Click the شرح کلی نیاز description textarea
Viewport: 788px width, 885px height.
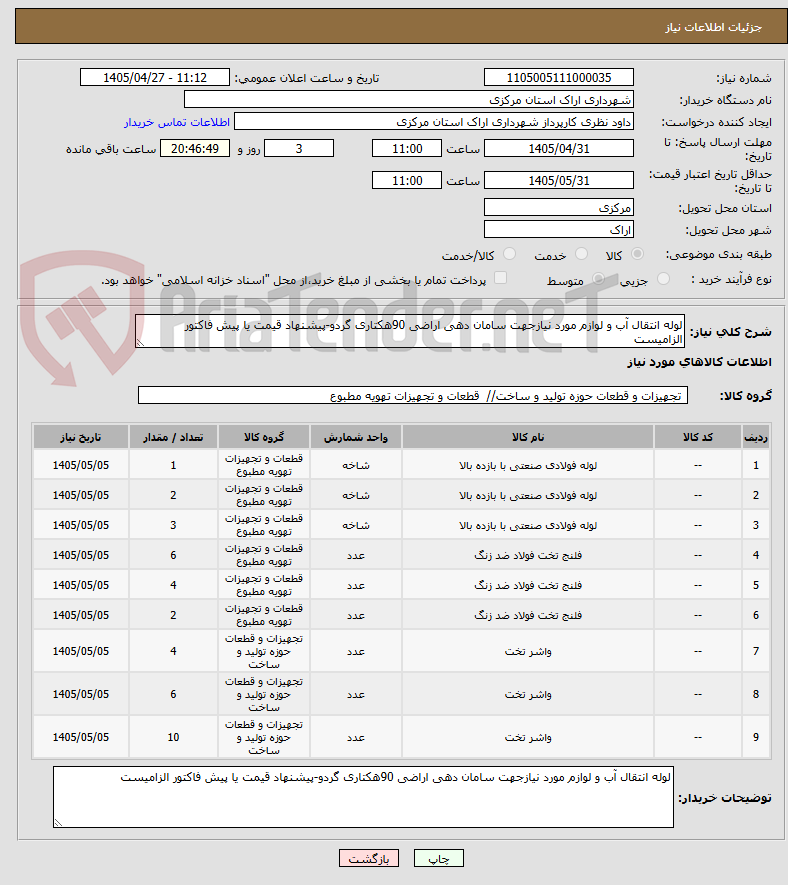pos(410,331)
